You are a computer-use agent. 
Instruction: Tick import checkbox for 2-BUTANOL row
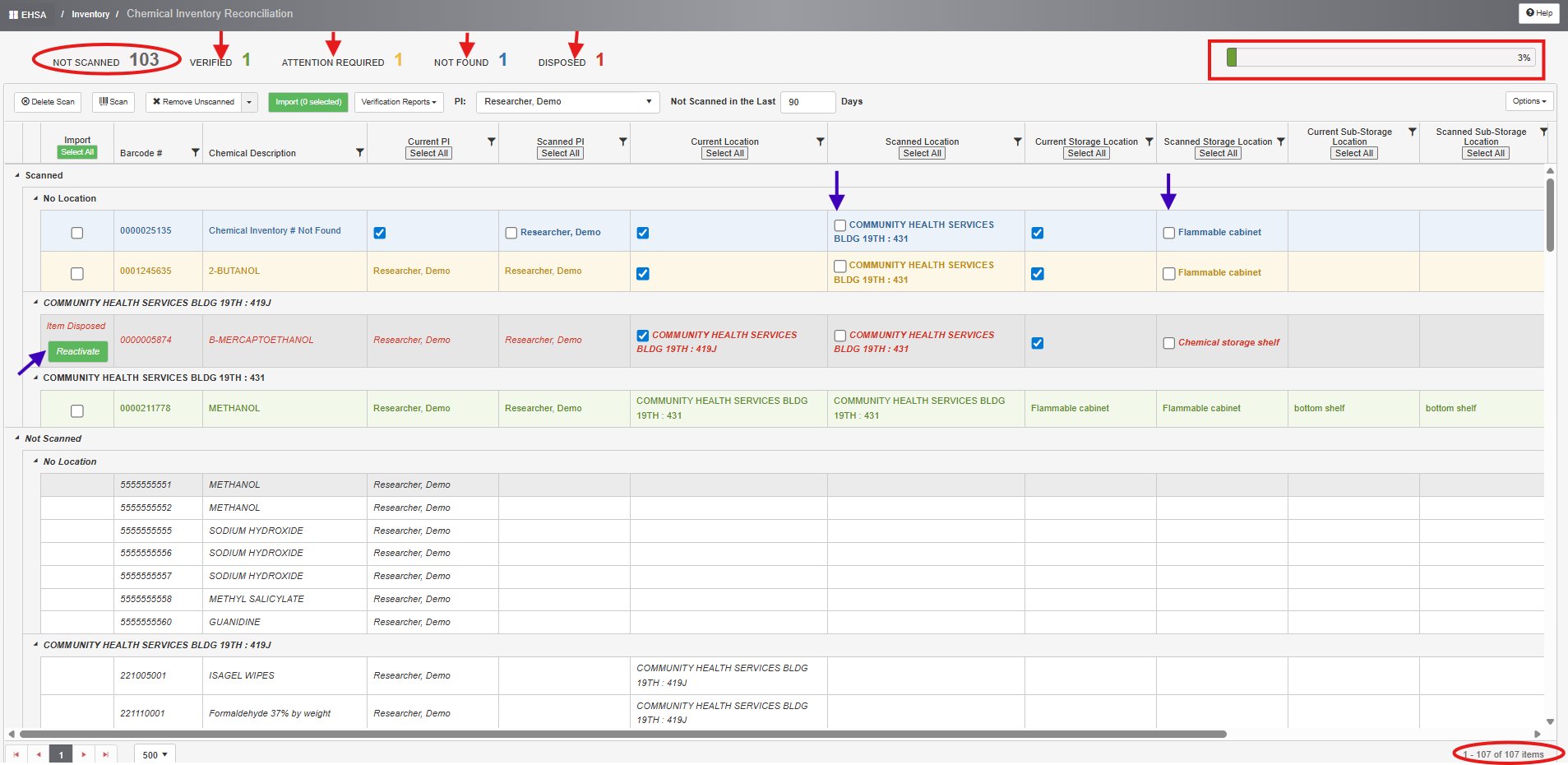click(77, 273)
